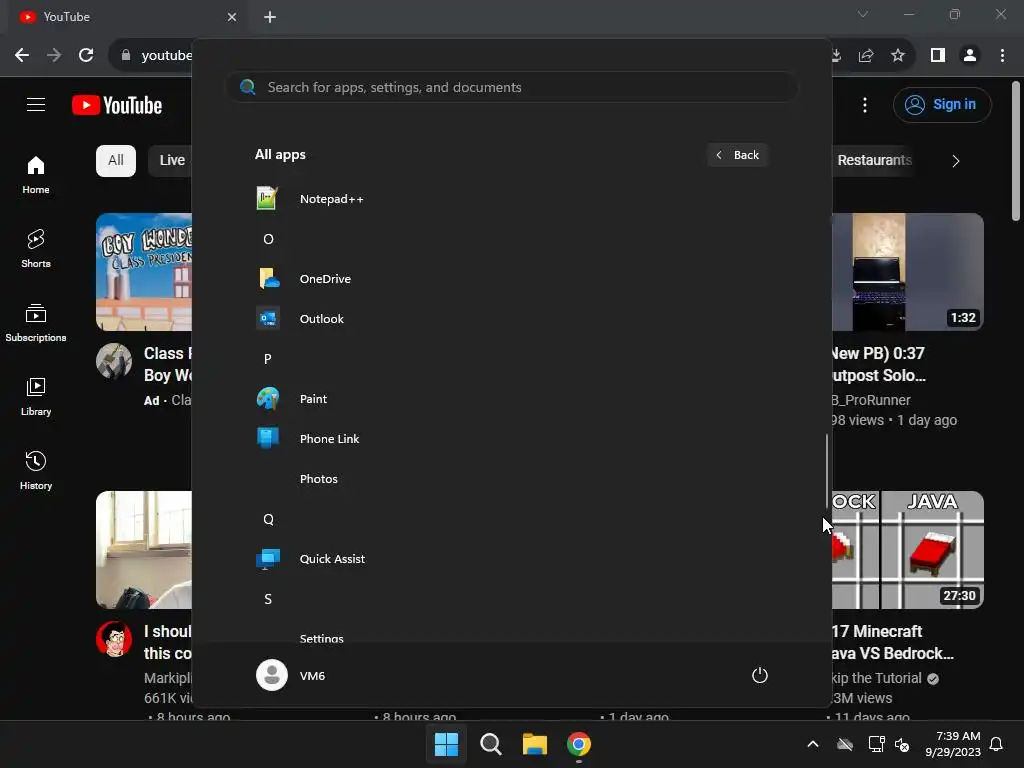Select the letter Q section header
The image size is (1024, 768).
pyautogui.click(x=268, y=519)
